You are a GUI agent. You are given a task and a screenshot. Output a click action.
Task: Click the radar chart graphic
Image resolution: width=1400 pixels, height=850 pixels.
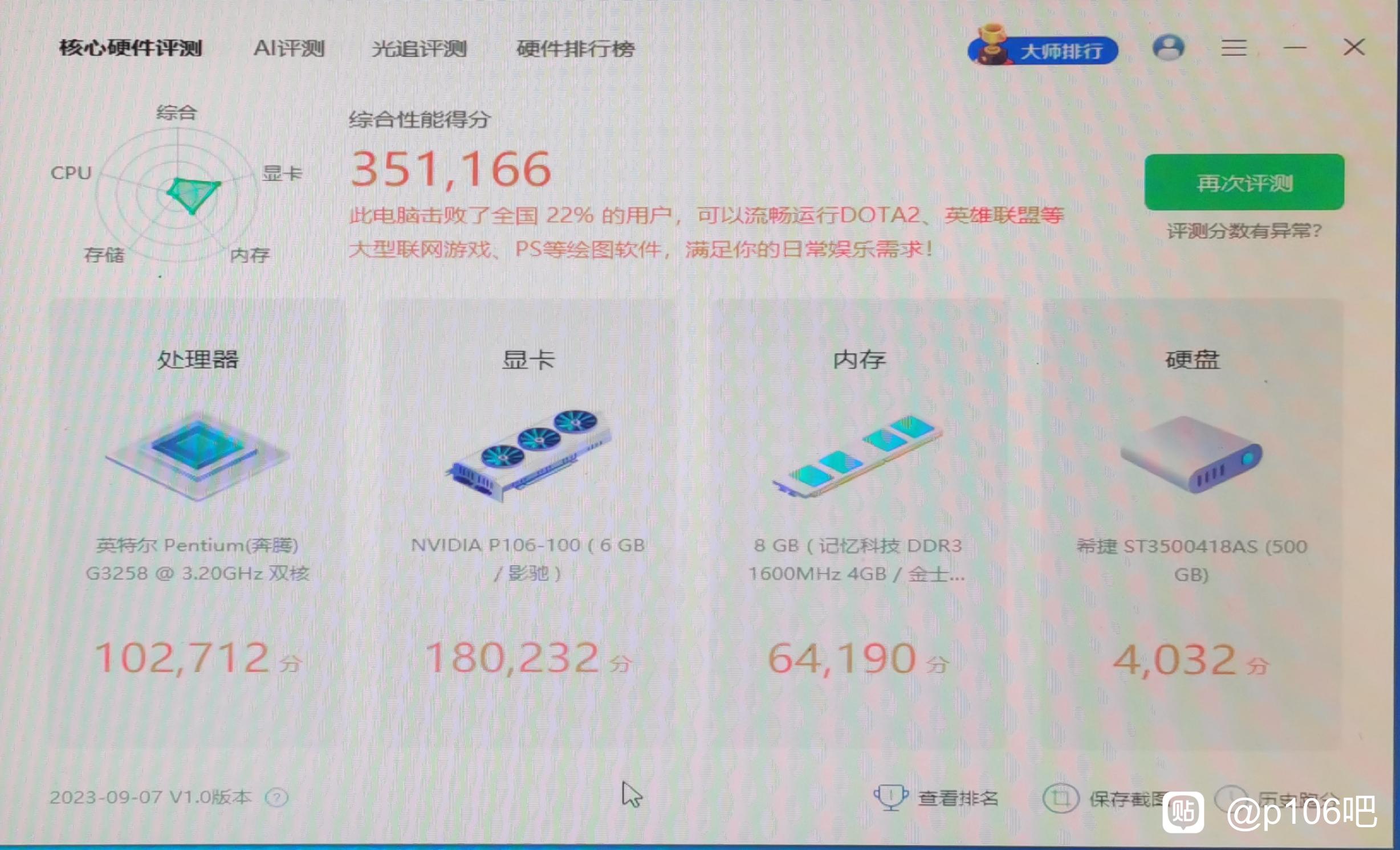point(178,194)
